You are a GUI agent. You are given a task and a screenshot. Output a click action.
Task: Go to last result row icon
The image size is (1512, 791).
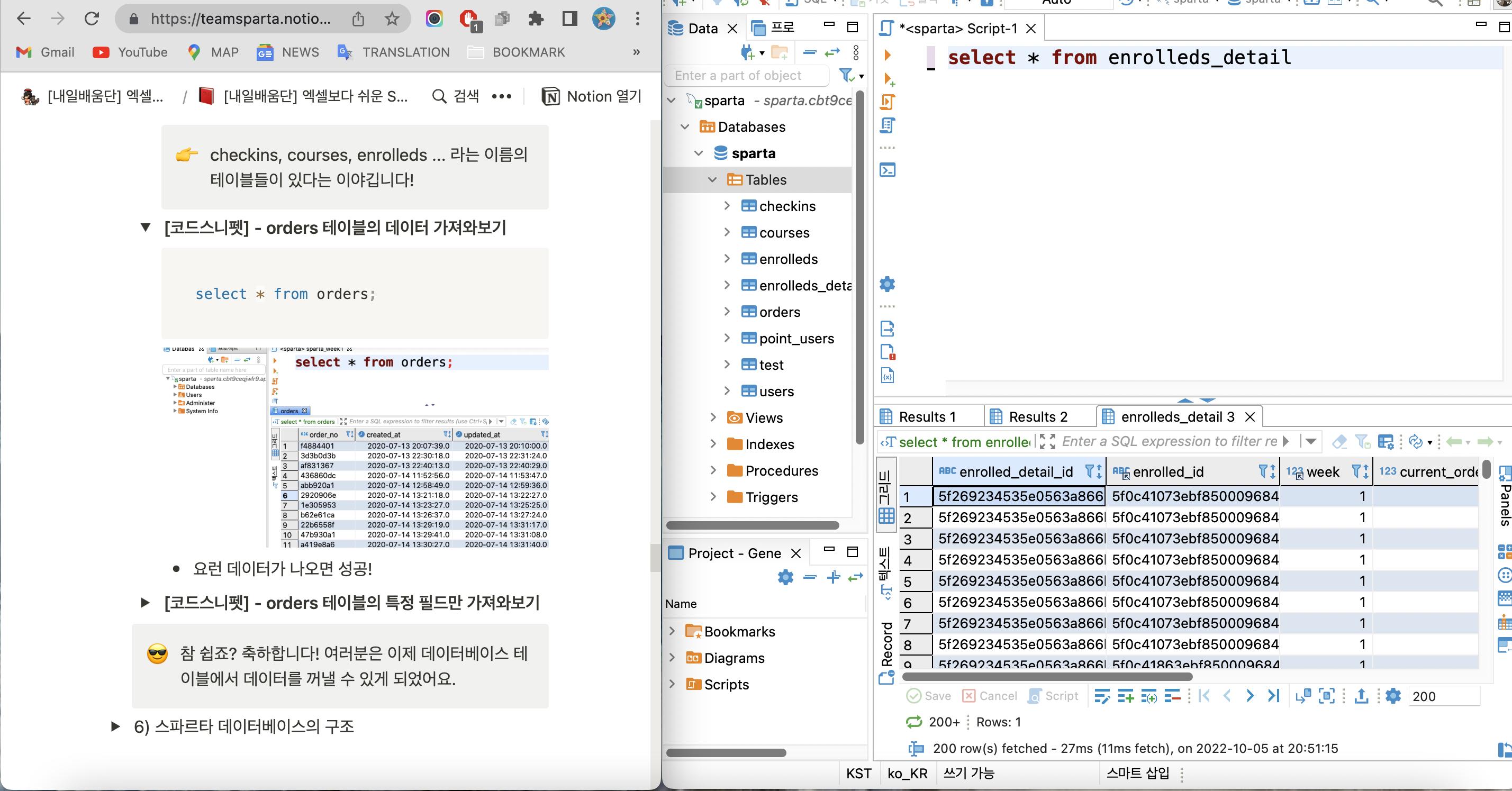[1273, 696]
